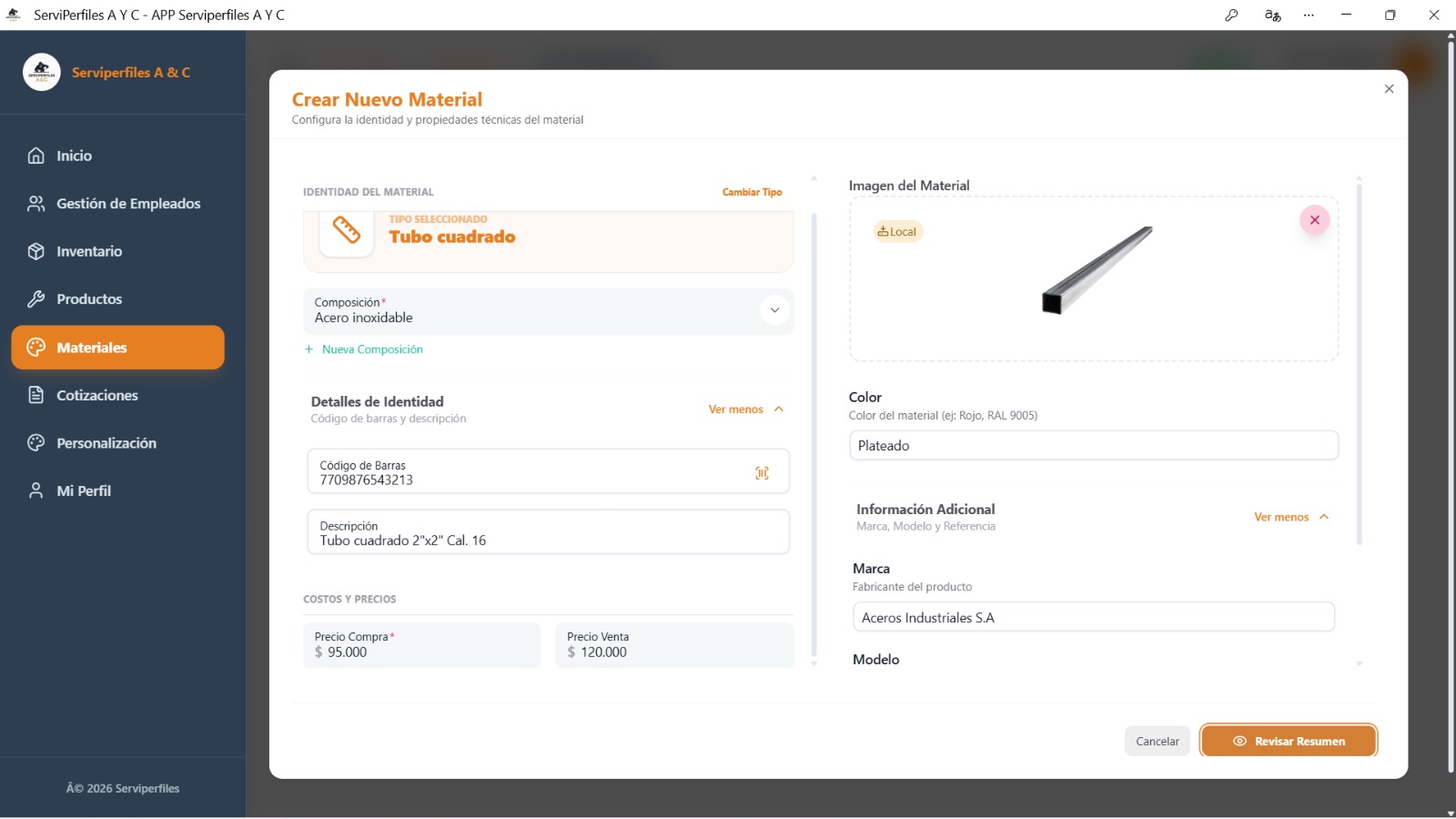
Task: Collapse Detalles de Identidad with Ver menos
Action: coord(746,409)
